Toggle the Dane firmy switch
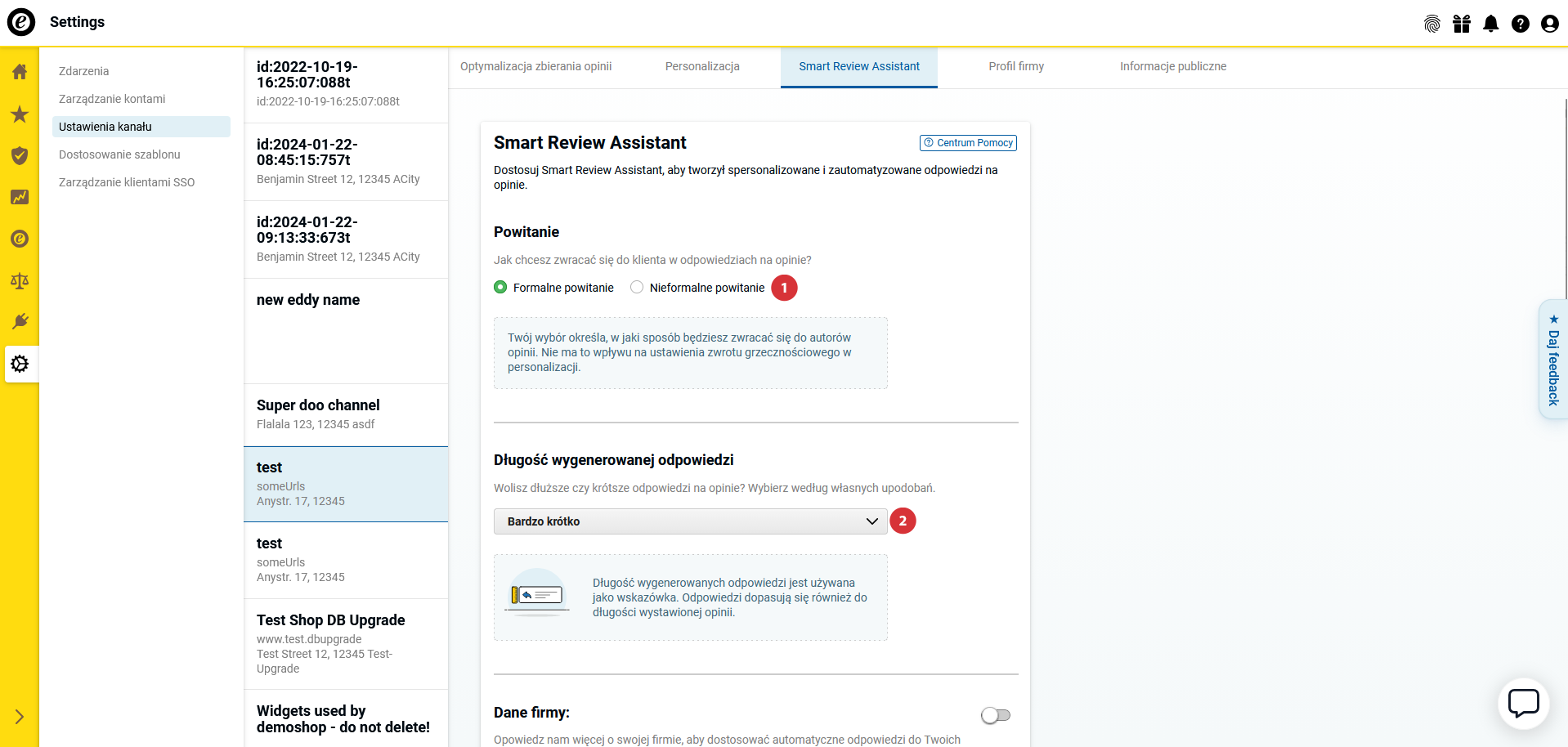 click(995, 715)
